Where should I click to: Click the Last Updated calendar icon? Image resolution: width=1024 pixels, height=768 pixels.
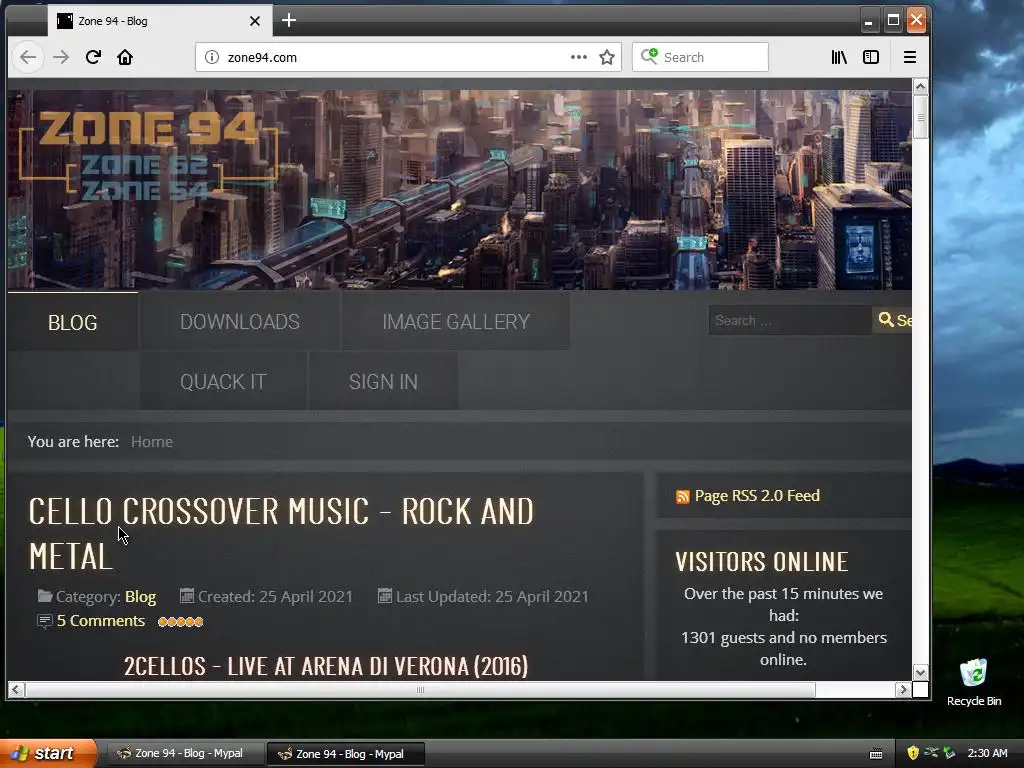point(385,596)
